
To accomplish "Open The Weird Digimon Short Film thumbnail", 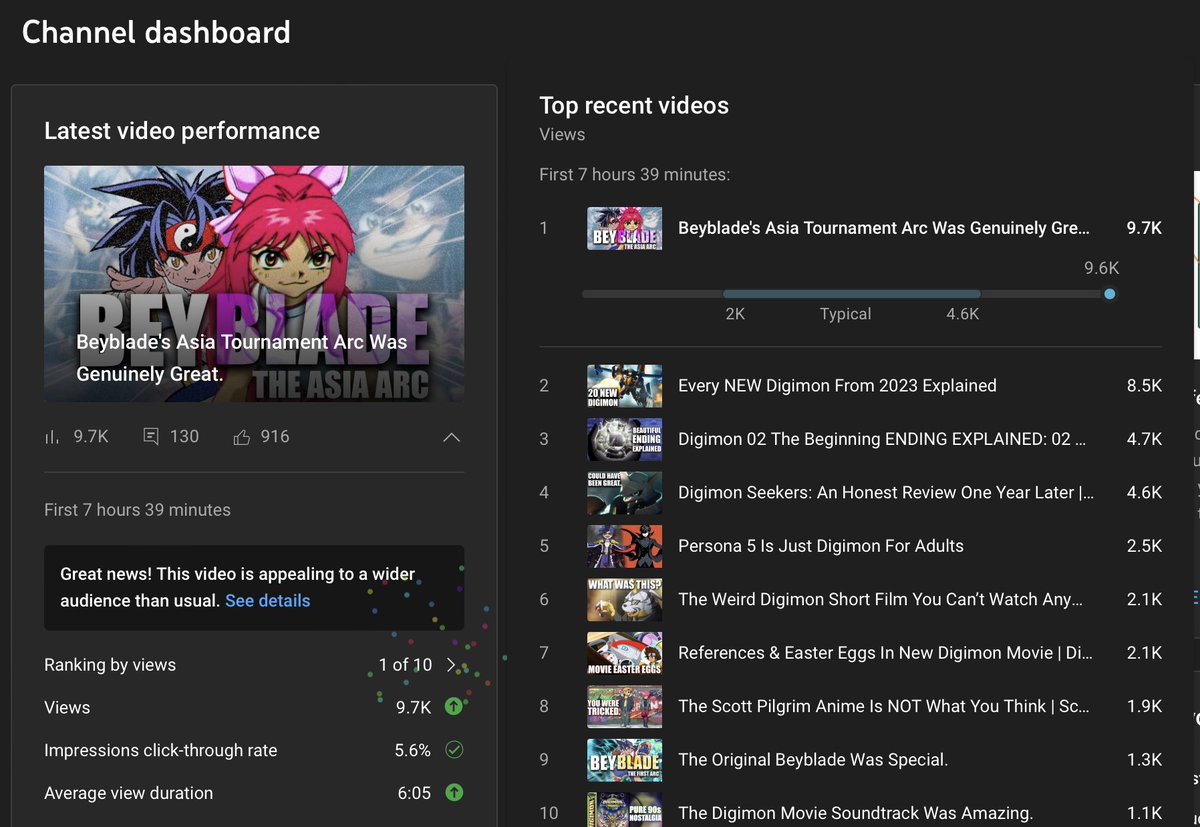I will click(x=624, y=599).
